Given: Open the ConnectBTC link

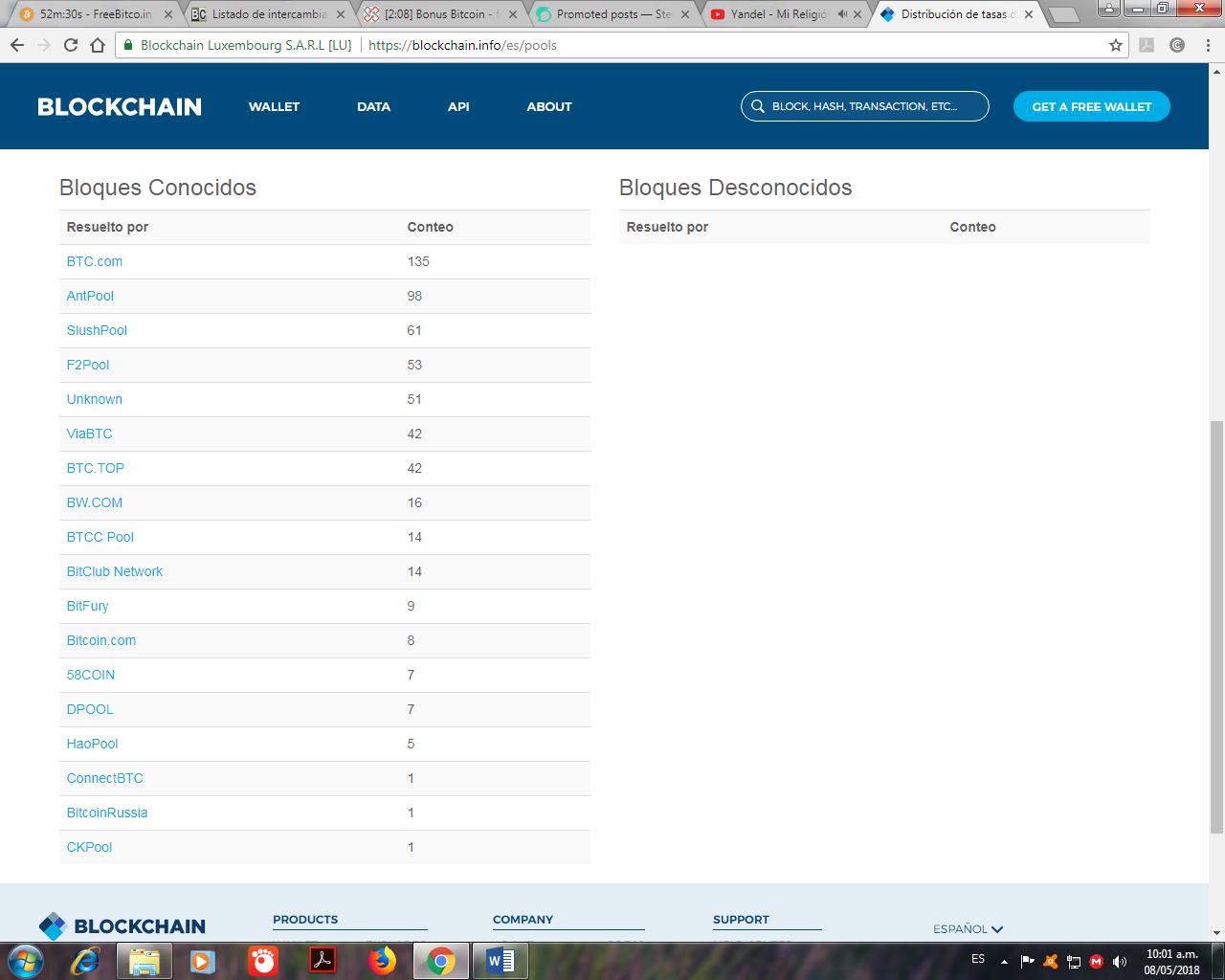Looking at the screenshot, I should [105, 778].
